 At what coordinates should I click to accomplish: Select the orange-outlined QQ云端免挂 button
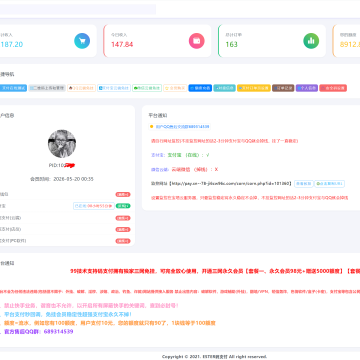[x=81, y=88]
